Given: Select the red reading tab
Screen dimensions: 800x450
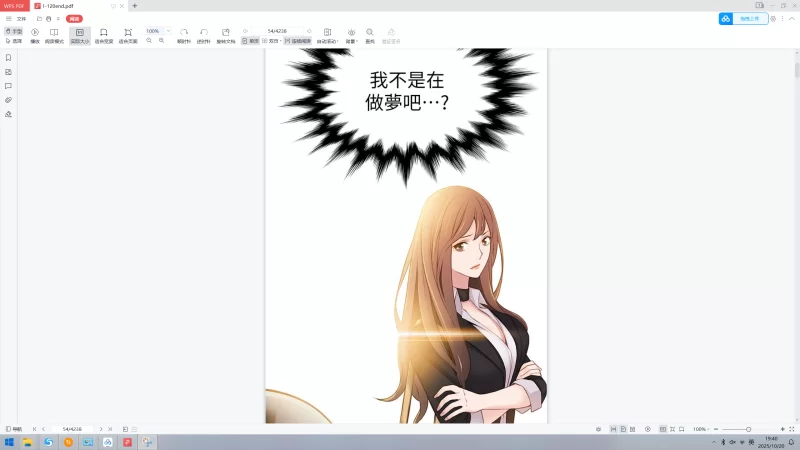Looking at the screenshot, I should point(74,19).
